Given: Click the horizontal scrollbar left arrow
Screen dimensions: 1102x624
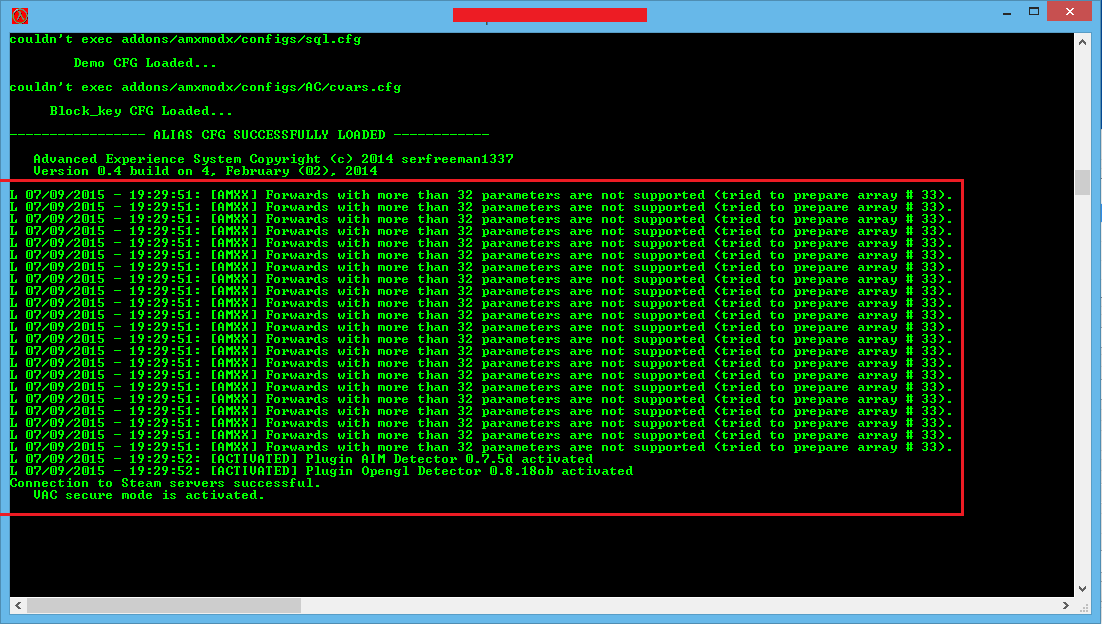Looking at the screenshot, I should coord(18,605).
